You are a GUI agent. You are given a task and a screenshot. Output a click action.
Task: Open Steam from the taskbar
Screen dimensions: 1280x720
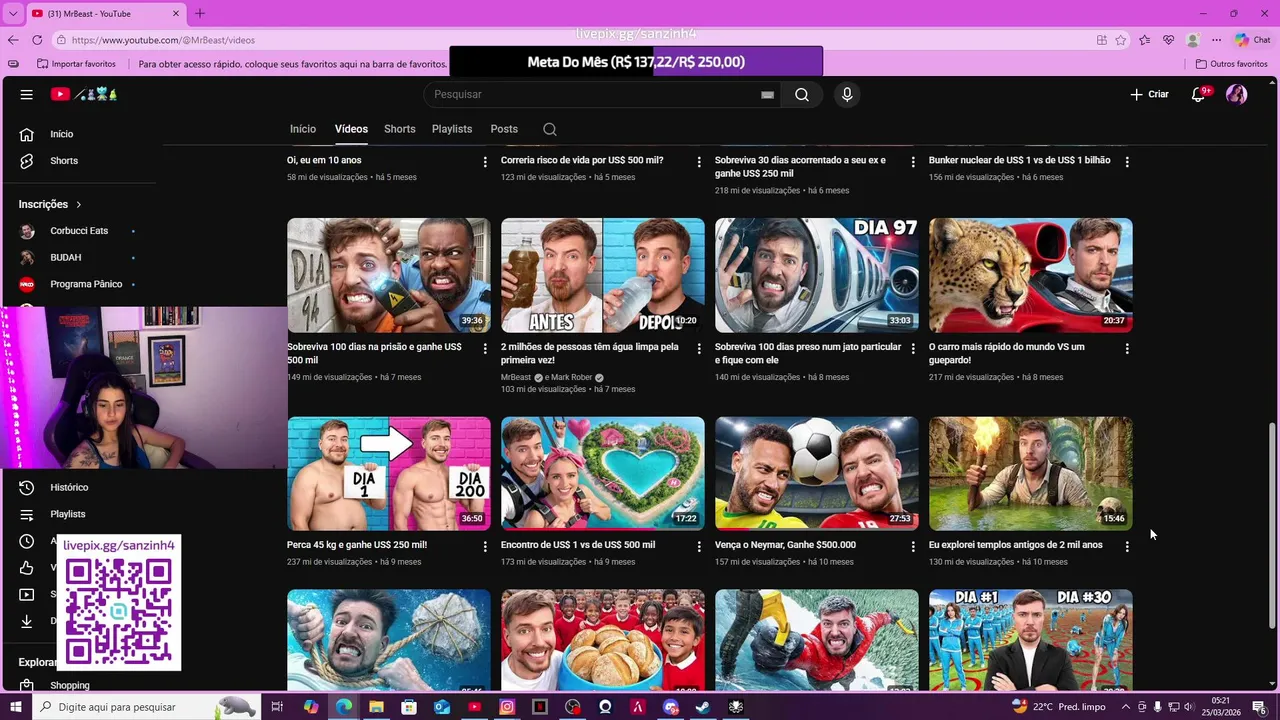click(703, 707)
